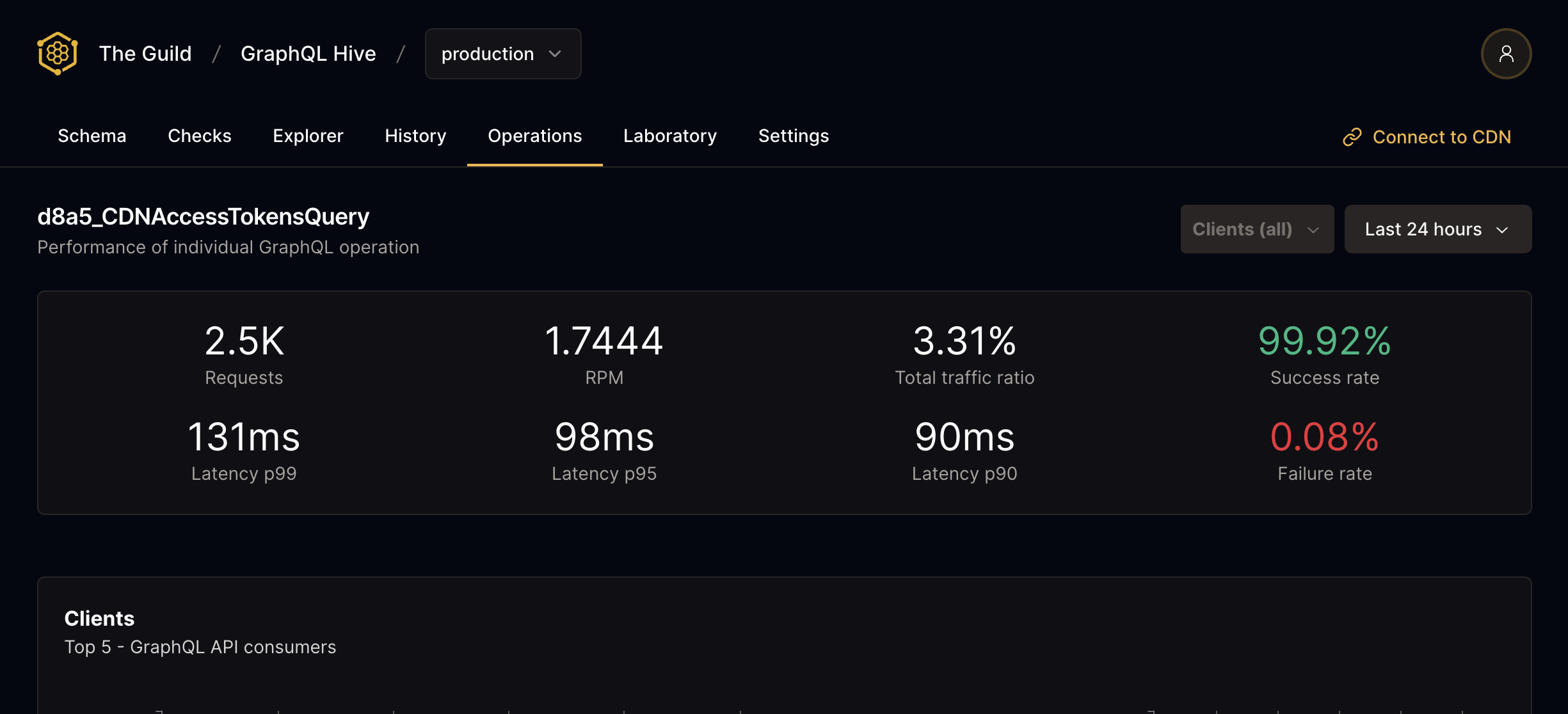
Task: Select the Laboratory tab
Action: [x=670, y=134]
